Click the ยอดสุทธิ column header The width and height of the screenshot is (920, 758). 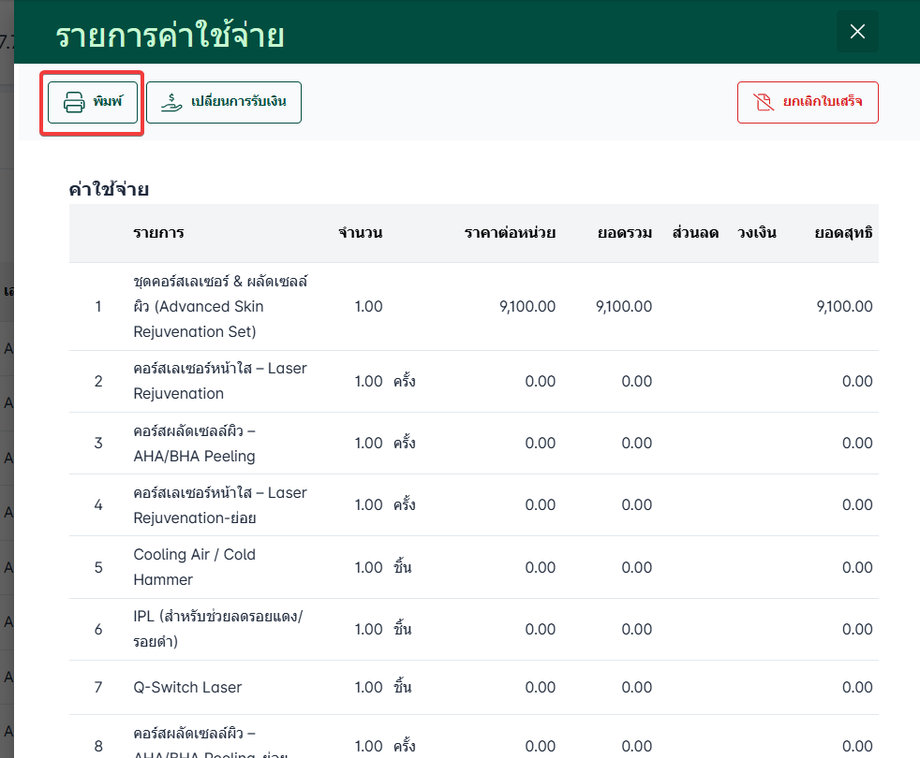[x=843, y=233]
